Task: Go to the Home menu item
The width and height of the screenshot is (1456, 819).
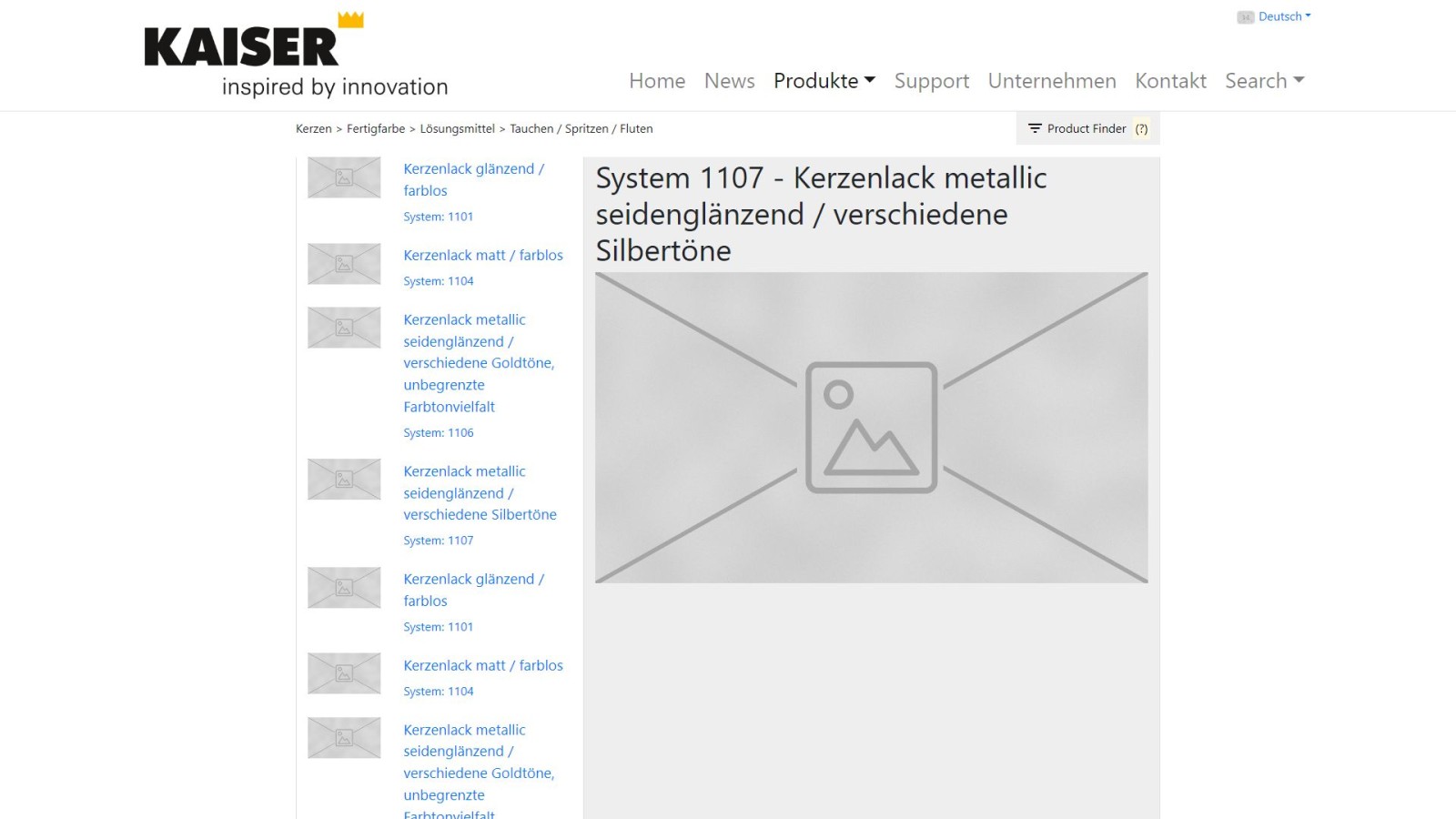Action: (657, 81)
